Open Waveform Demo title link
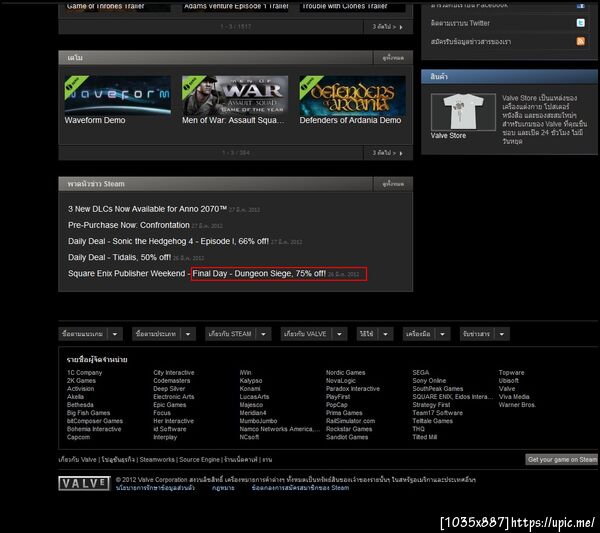Image resolution: width=600 pixels, height=533 pixels. tap(95, 120)
